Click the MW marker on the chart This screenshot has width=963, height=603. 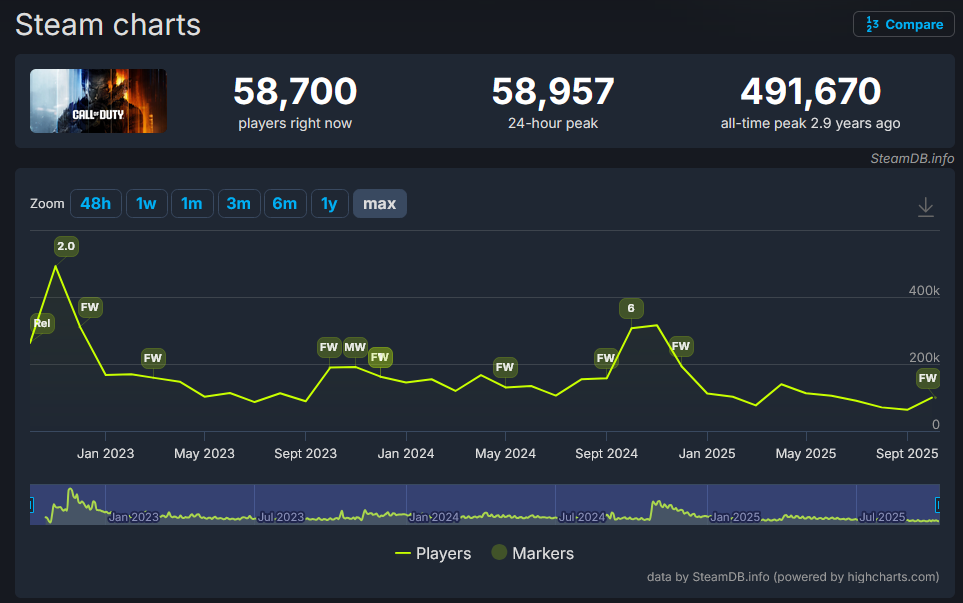(x=355, y=347)
